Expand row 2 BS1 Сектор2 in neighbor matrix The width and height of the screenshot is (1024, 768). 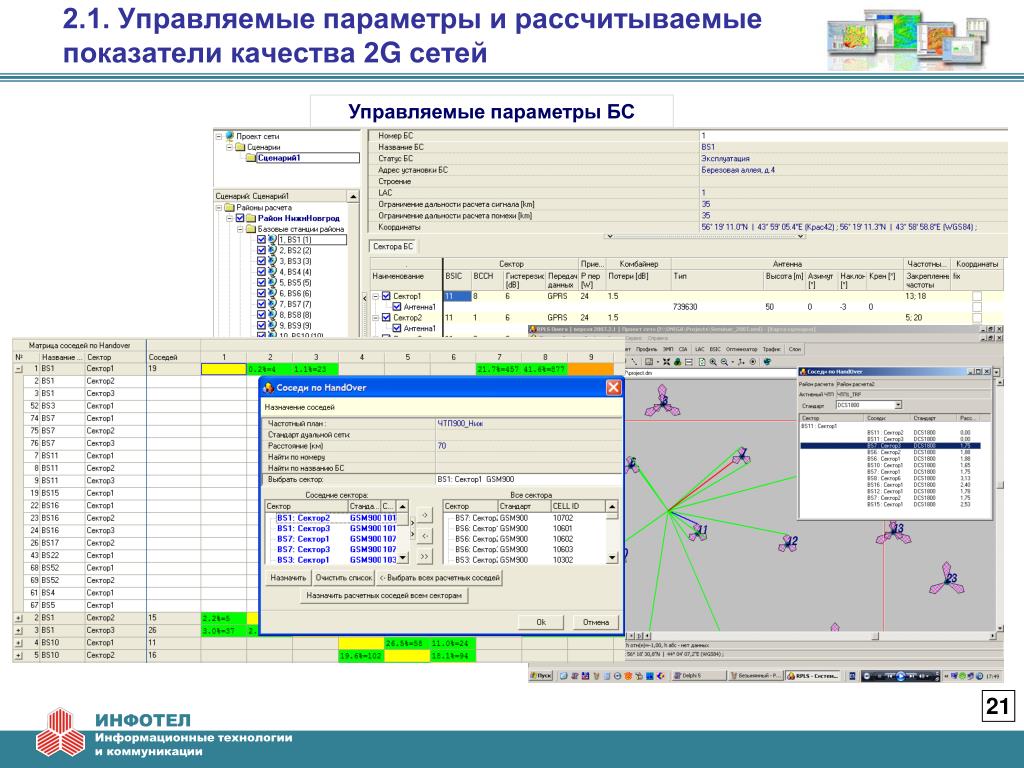pos(18,618)
